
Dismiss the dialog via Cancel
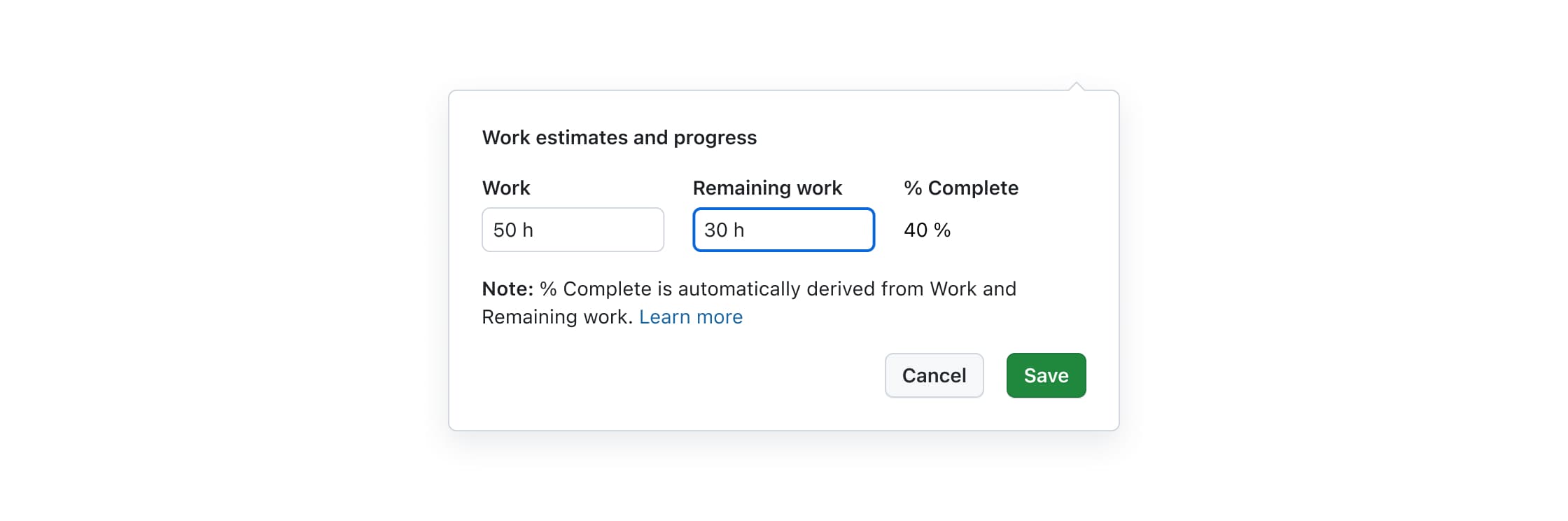pyautogui.click(x=934, y=375)
